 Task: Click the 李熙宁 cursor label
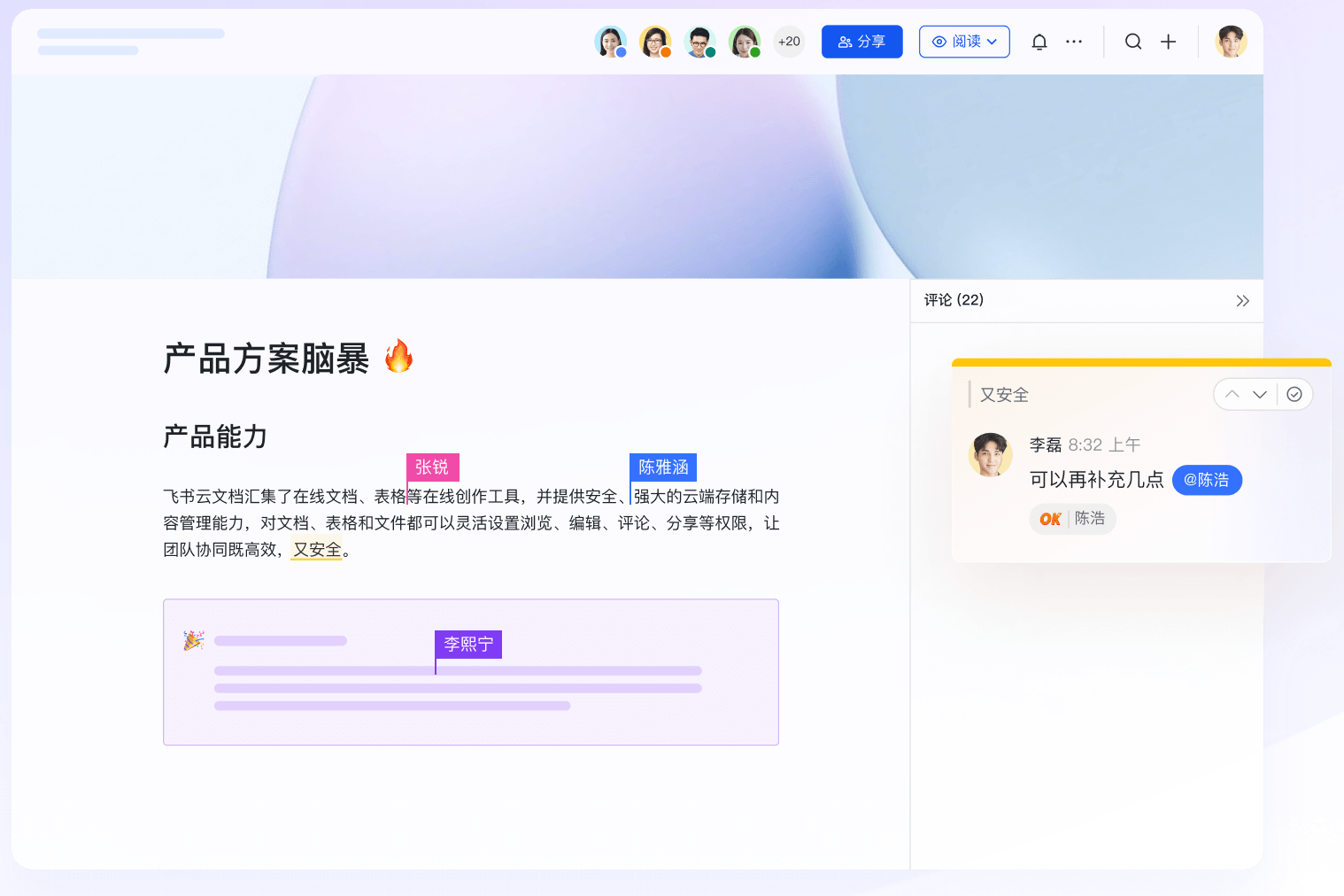coord(468,645)
